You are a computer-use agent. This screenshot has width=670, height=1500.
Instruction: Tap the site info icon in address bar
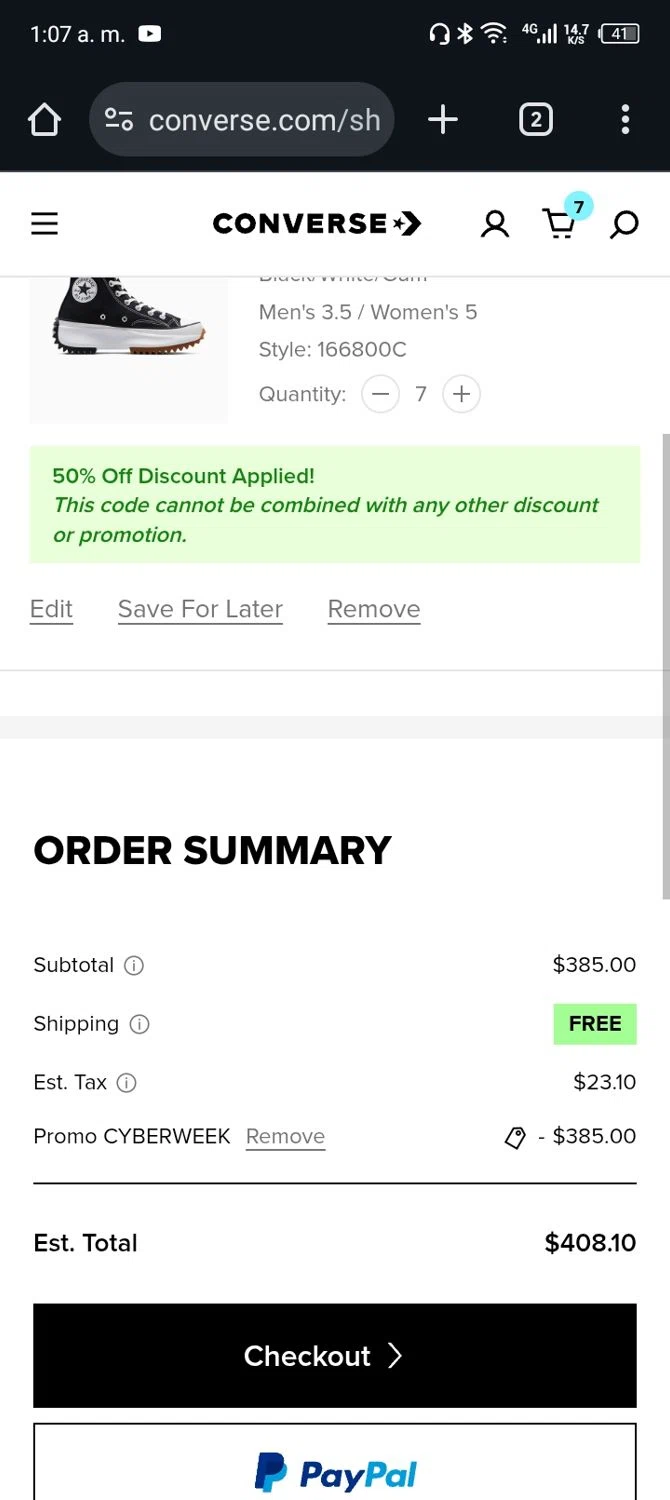119,121
